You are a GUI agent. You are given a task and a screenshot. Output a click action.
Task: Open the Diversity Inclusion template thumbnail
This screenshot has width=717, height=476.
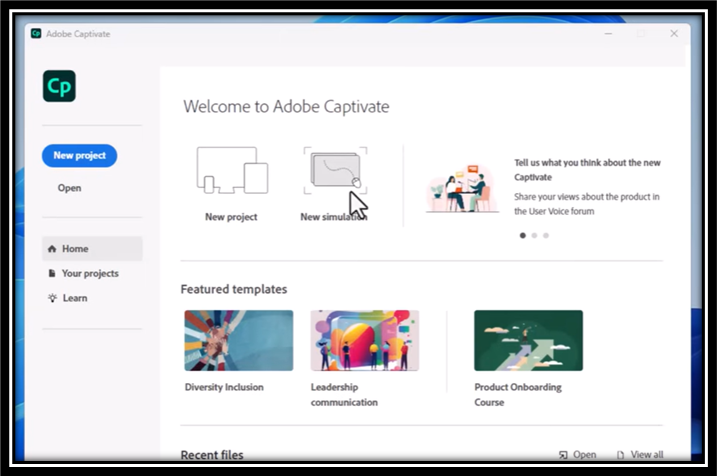(x=238, y=340)
